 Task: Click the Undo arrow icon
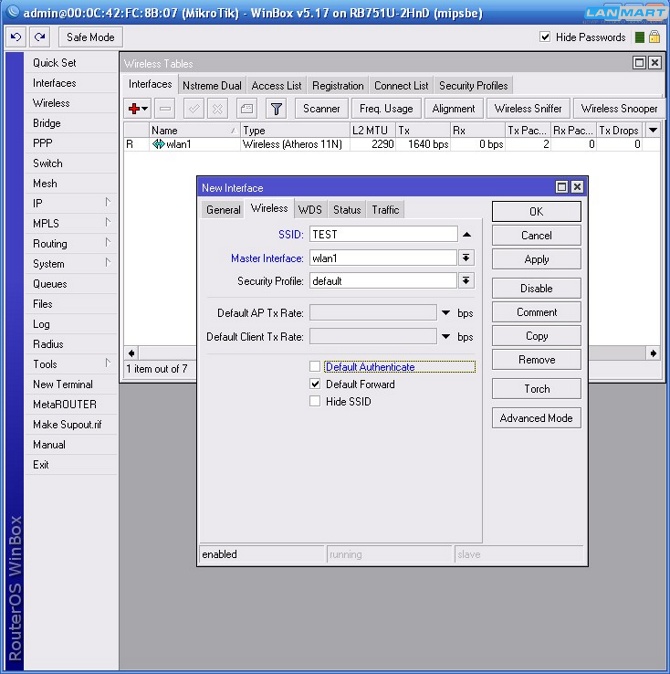click(x=16, y=37)
